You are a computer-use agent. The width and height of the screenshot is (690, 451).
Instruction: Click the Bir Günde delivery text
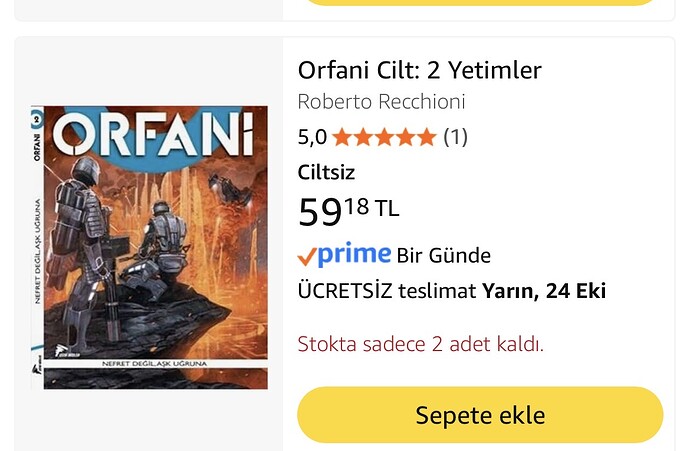click(x=444, y=256)
